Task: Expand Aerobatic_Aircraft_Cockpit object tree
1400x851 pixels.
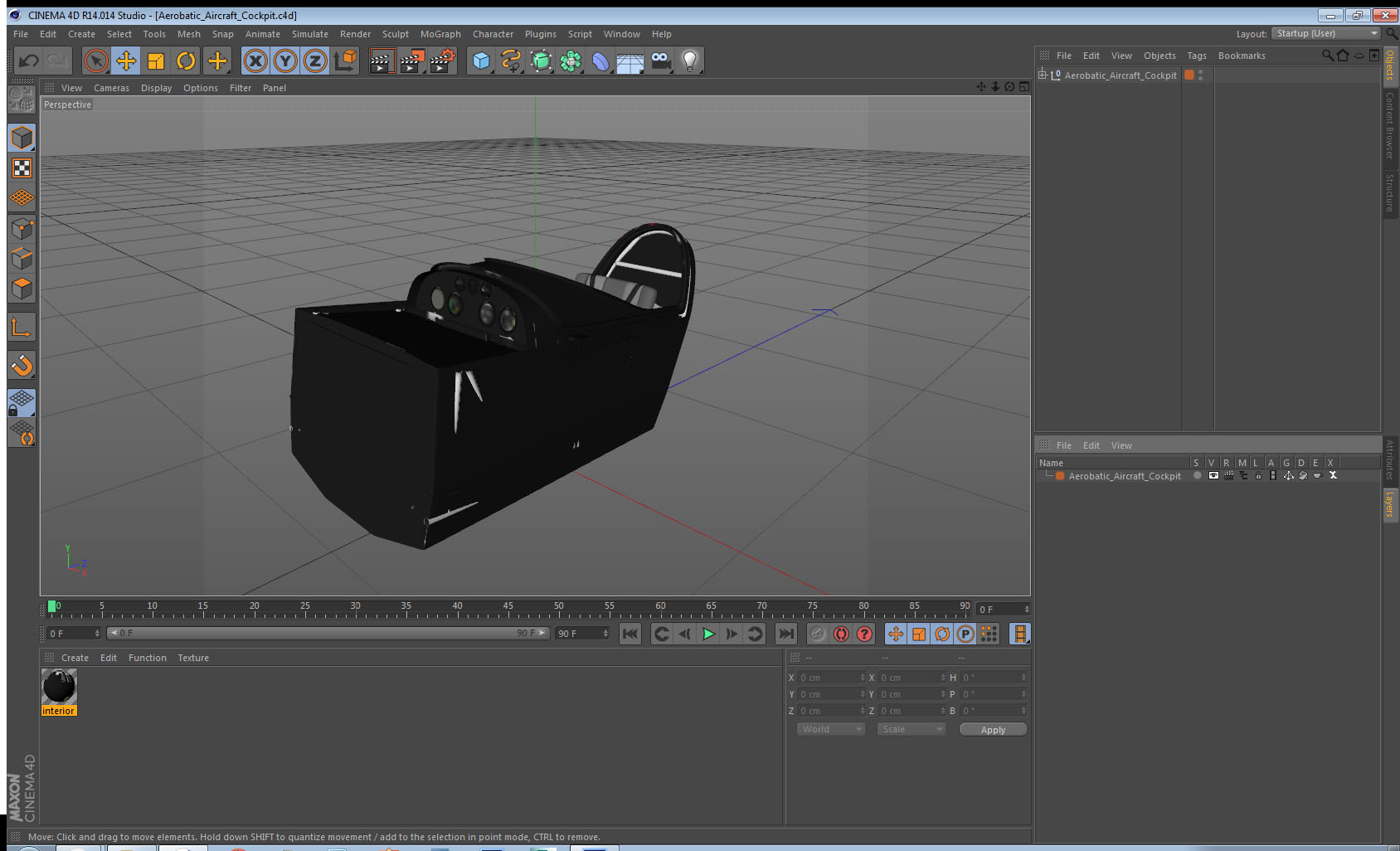Action: tap(1043, 75)
